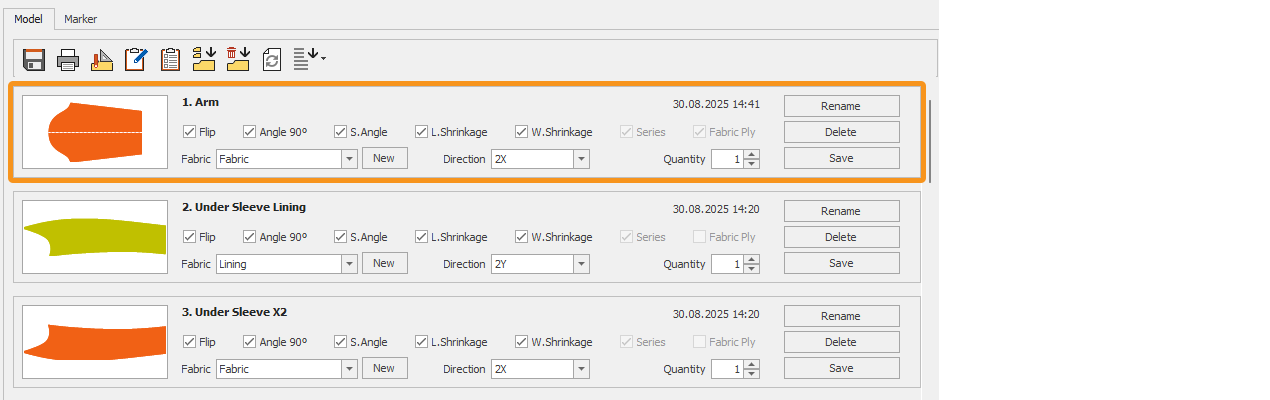Click the ruler and triangle folder icon
Screen dimensions: 1270x400
pos(102,60)
